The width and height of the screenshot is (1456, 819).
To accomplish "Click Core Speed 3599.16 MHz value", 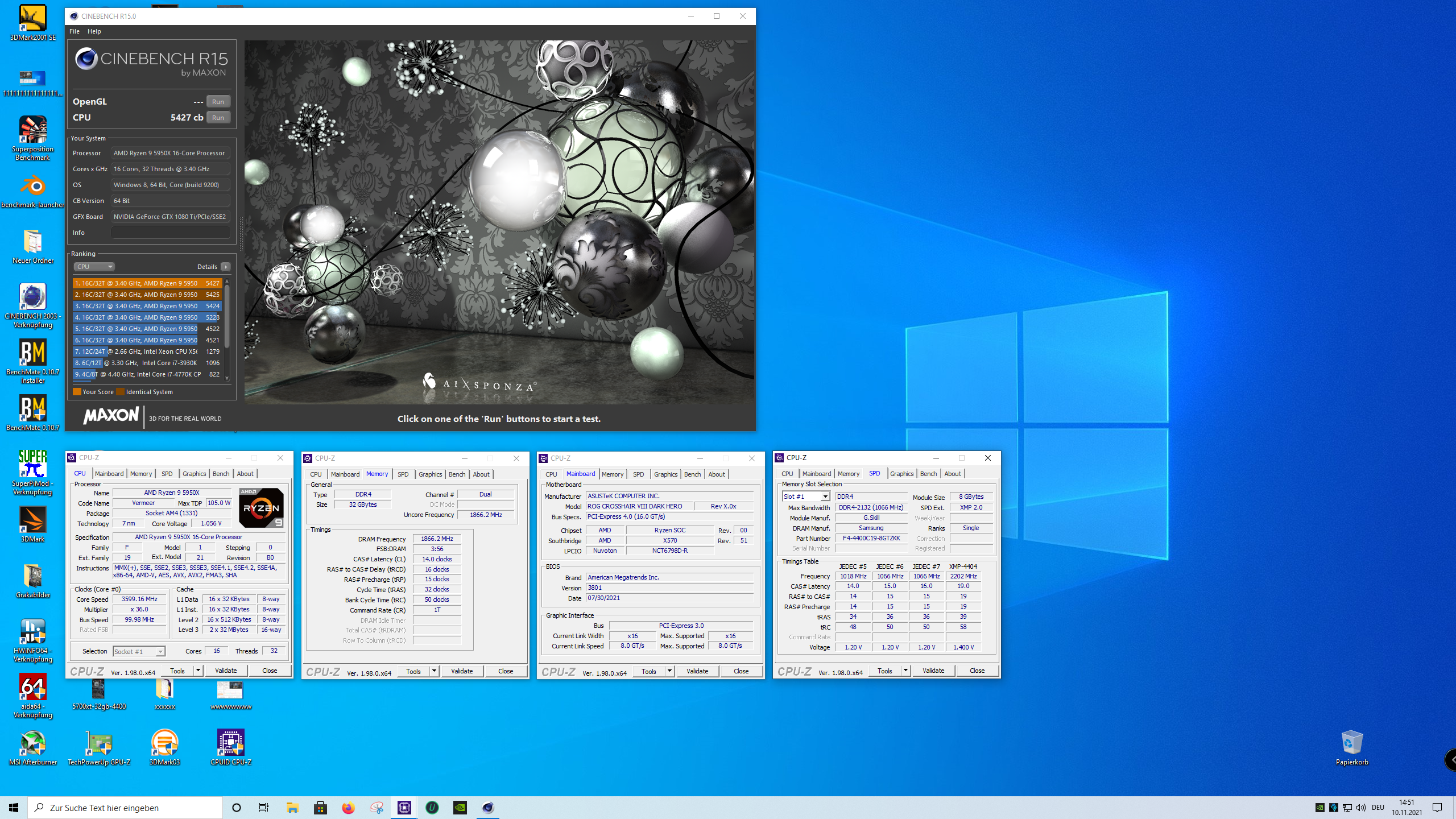I will pos(139,599).
